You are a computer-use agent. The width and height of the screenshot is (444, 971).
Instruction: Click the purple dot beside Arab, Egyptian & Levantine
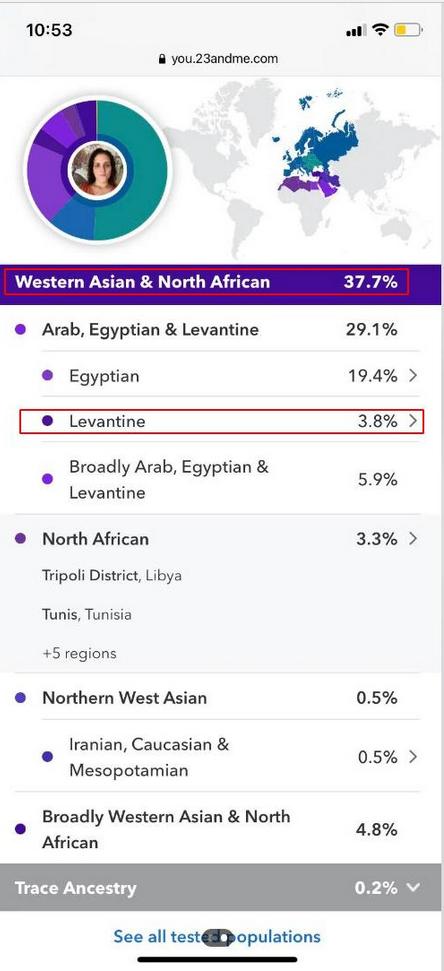point(20,329)
